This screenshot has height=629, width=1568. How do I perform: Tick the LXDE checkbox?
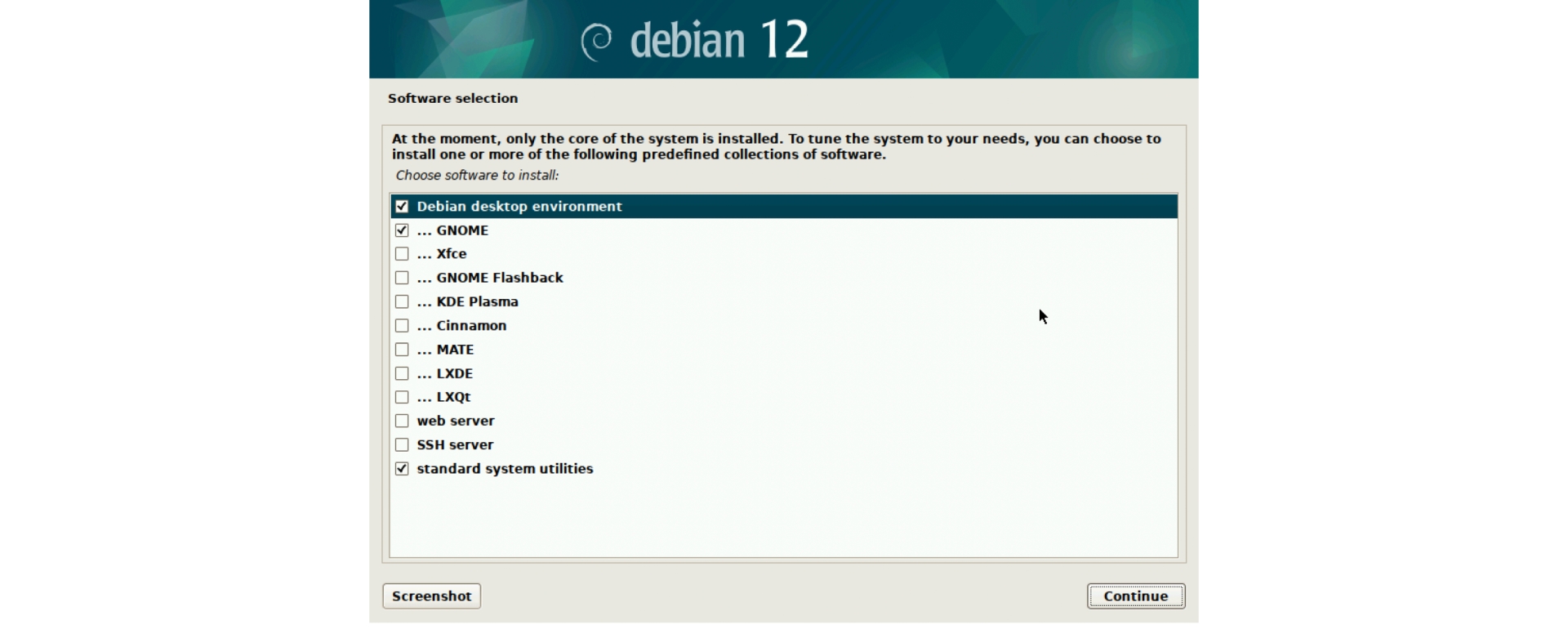click(402, 373)
